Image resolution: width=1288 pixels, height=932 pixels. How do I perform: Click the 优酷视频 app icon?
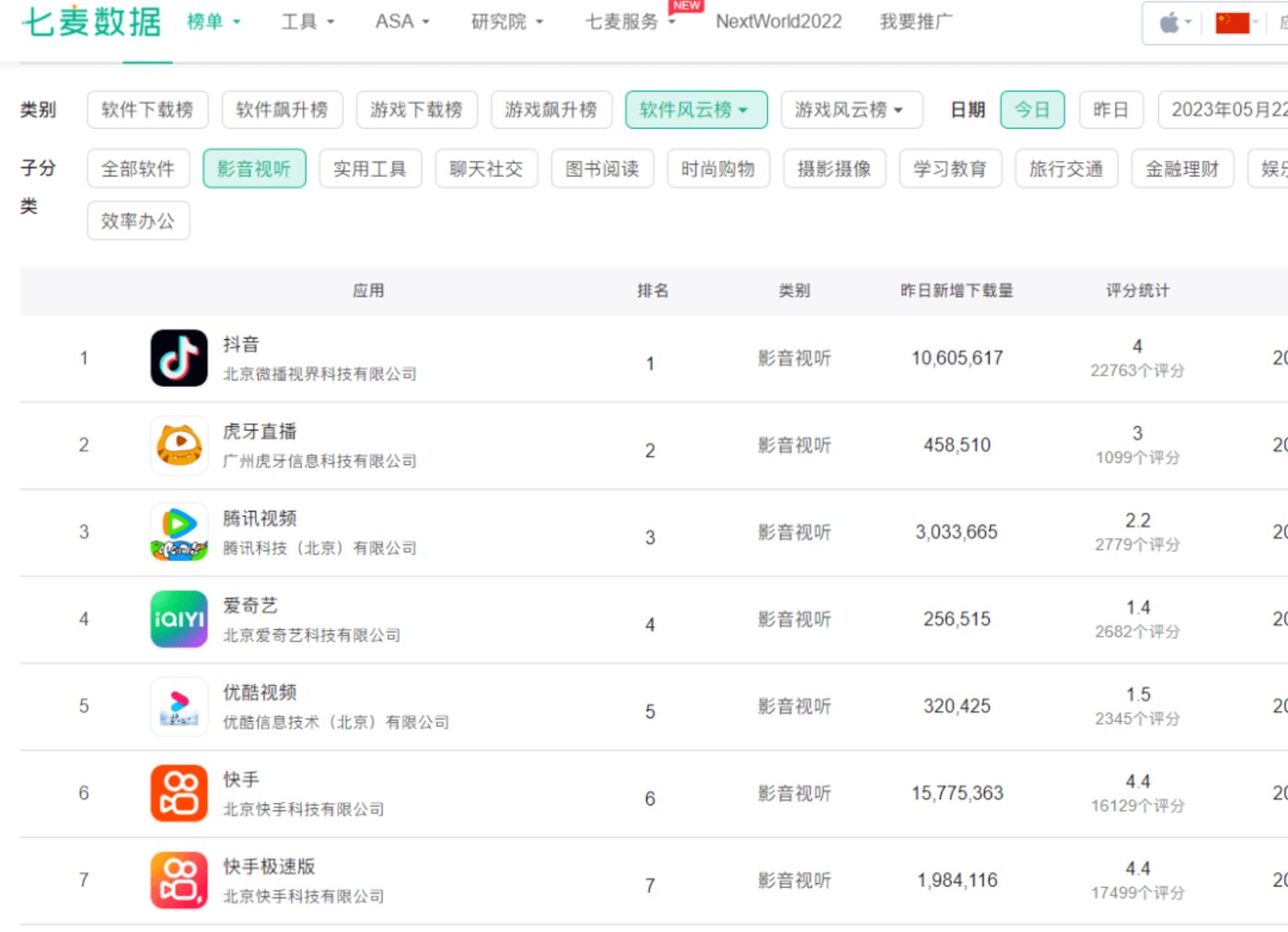(x=179, y=706)
